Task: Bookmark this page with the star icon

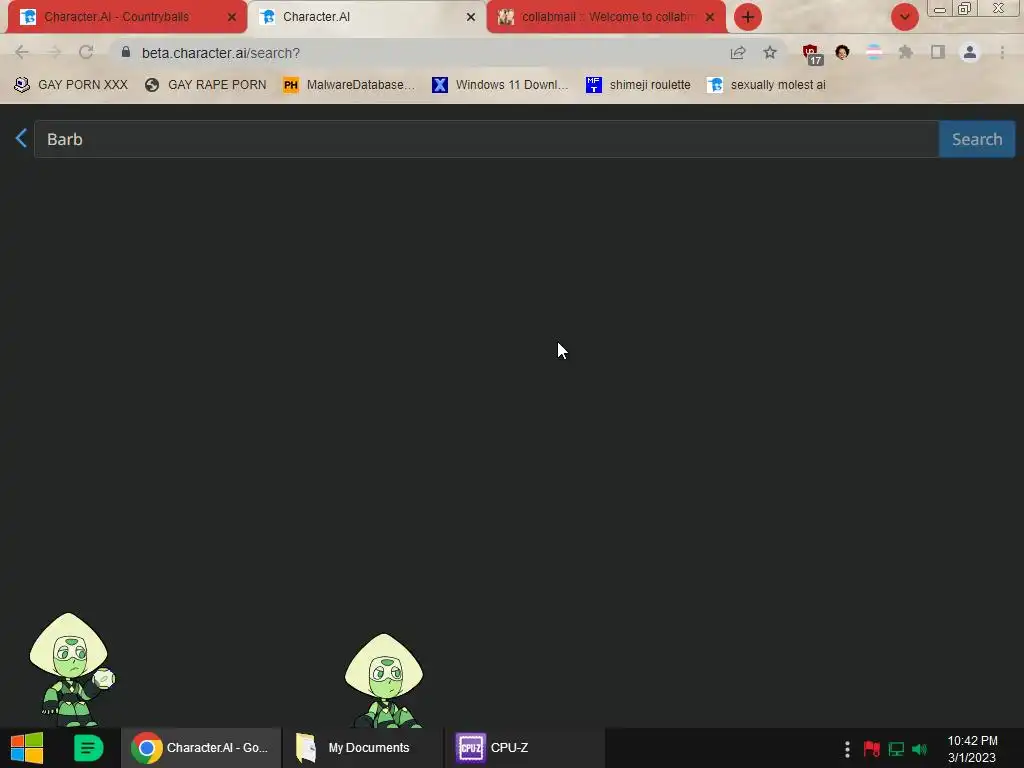Action: (770, 52)
